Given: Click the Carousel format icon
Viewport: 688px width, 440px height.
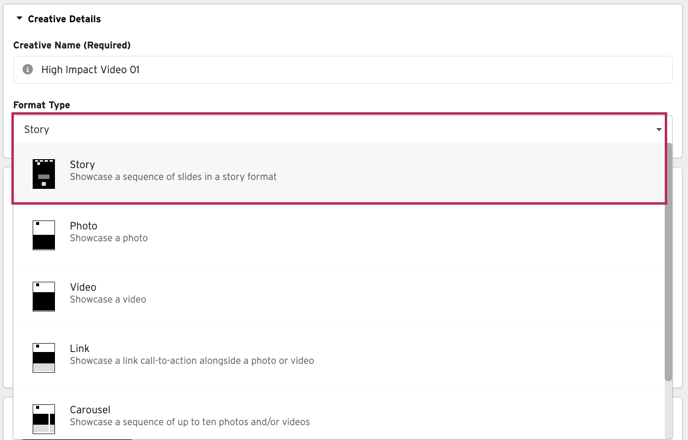Looking at the screenshot, I should pos(43,418).
